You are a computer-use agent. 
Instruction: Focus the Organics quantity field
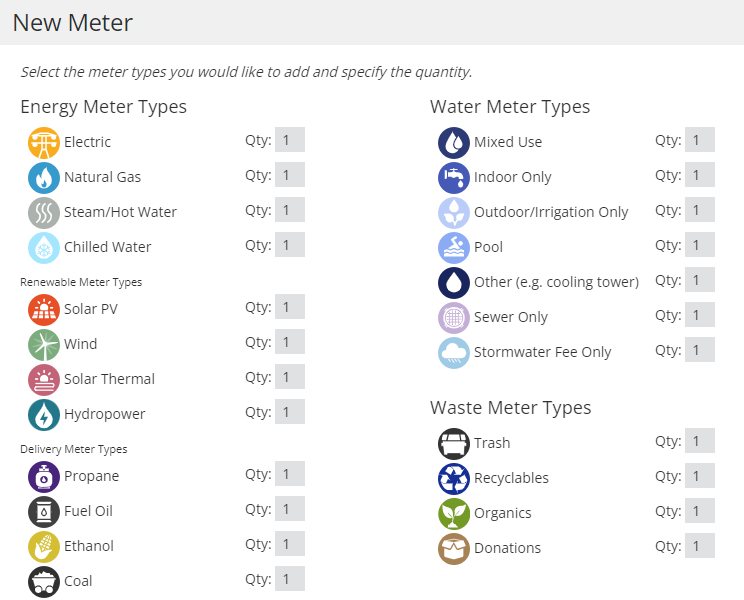coord(699,512)
